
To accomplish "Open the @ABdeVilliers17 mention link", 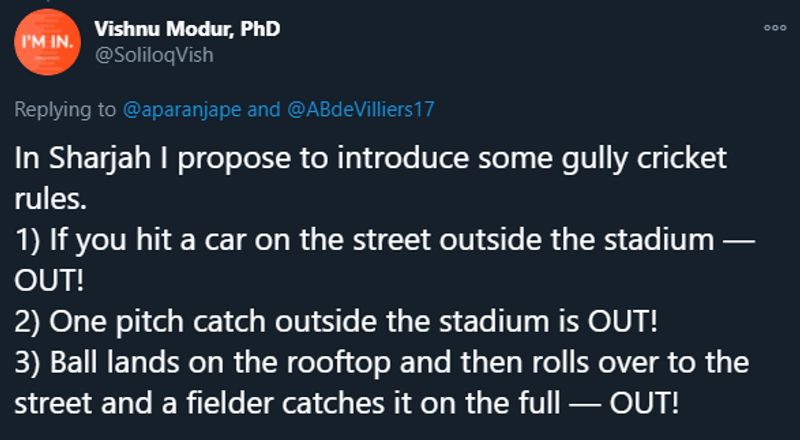I will click(361, 109).
